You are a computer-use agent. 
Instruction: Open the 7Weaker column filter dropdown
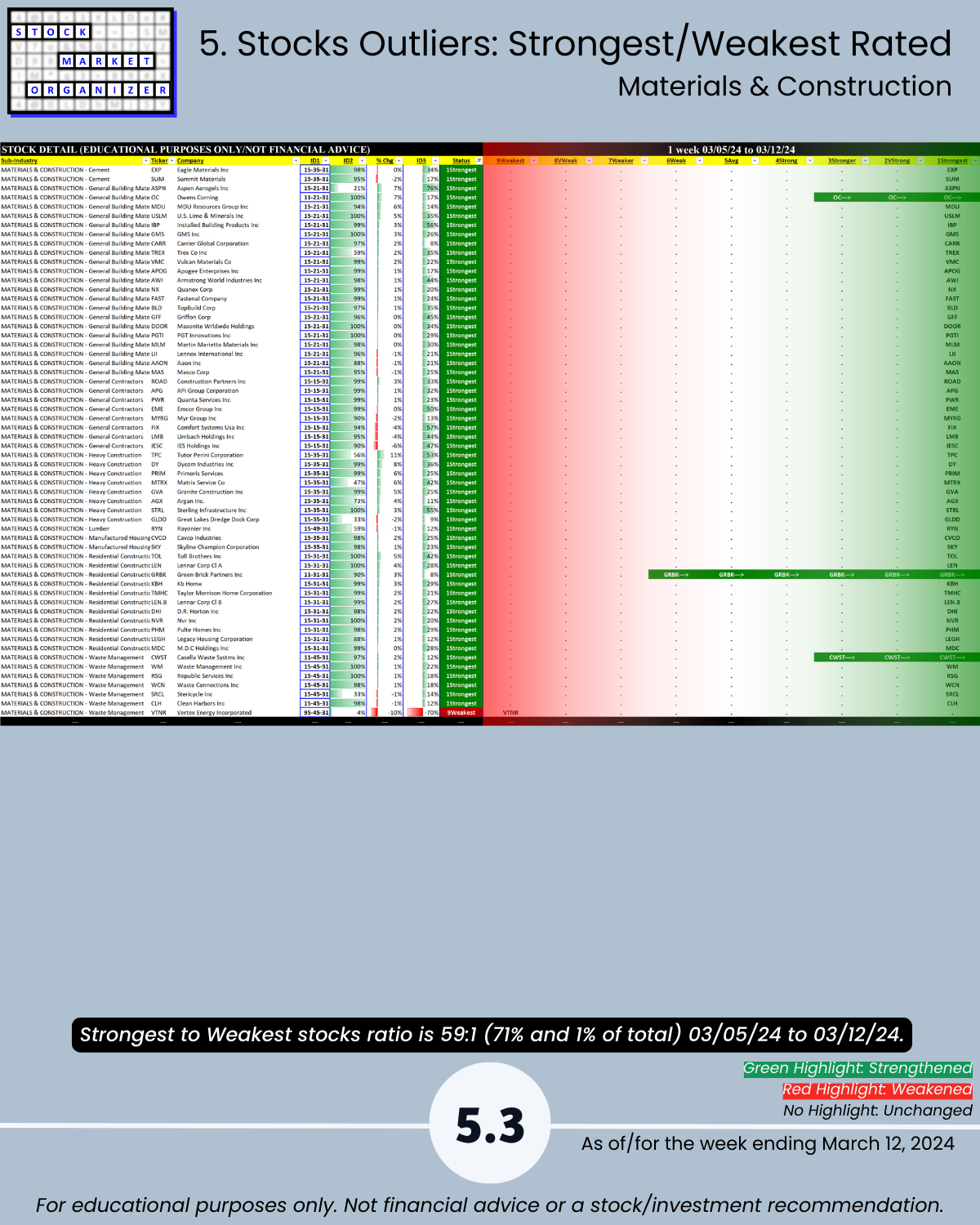(644, 161)
